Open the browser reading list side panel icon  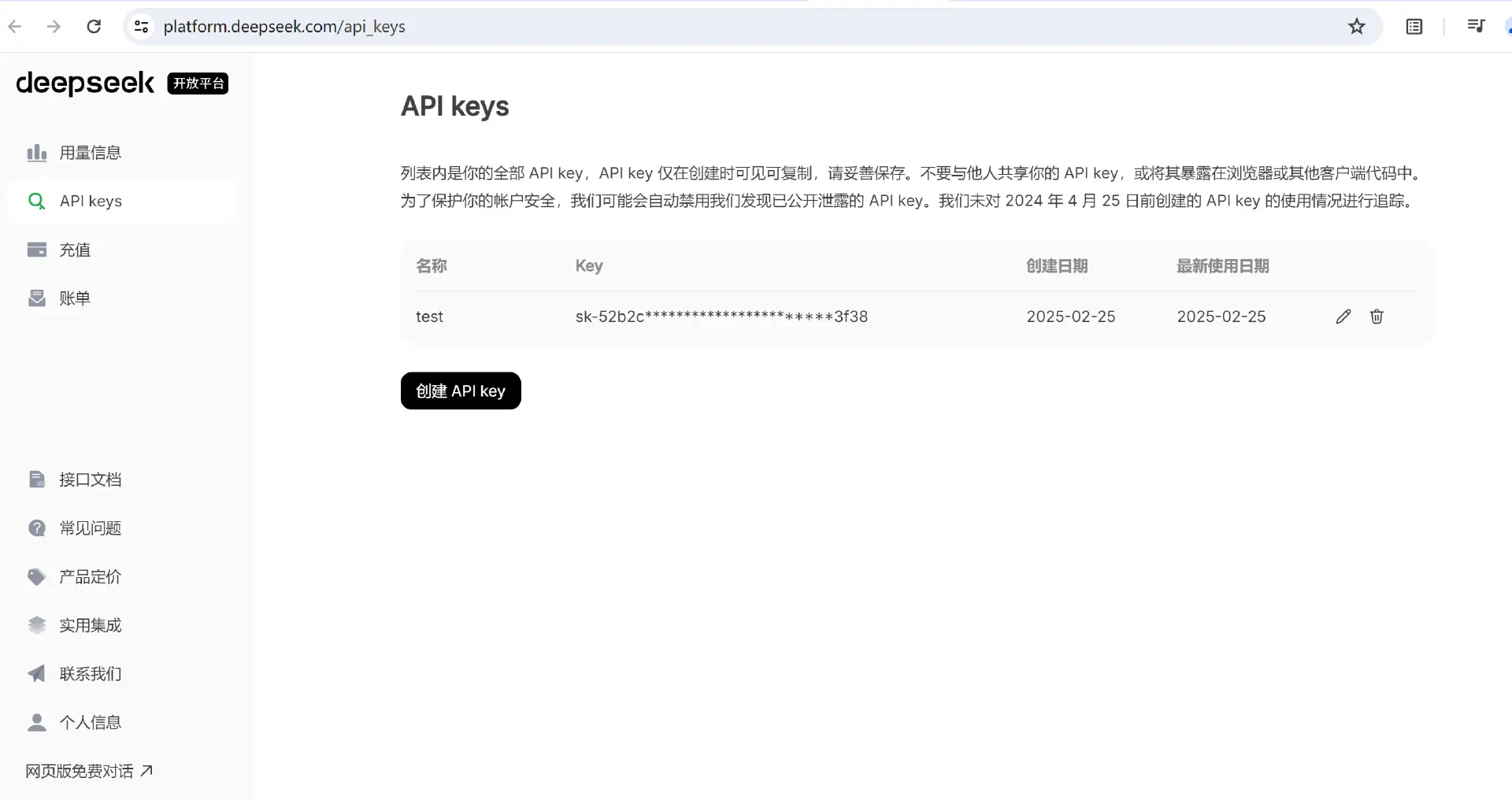(x=1414, y=27)
